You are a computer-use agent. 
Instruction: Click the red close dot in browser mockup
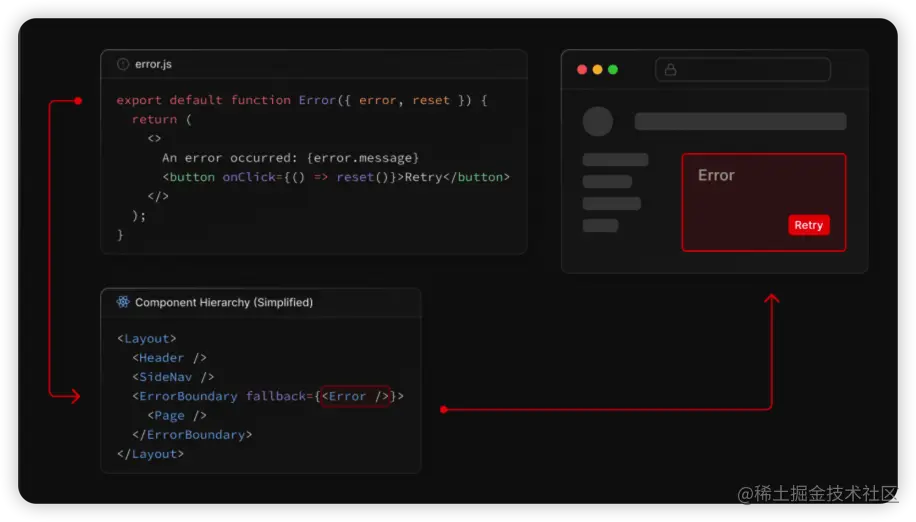tap(582, 69)
